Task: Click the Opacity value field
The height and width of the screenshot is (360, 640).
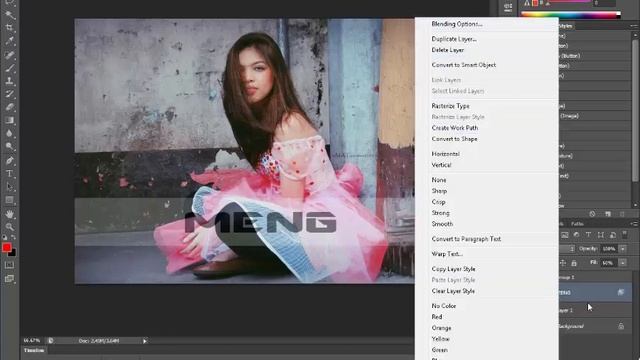Action: tap(609, 249)
